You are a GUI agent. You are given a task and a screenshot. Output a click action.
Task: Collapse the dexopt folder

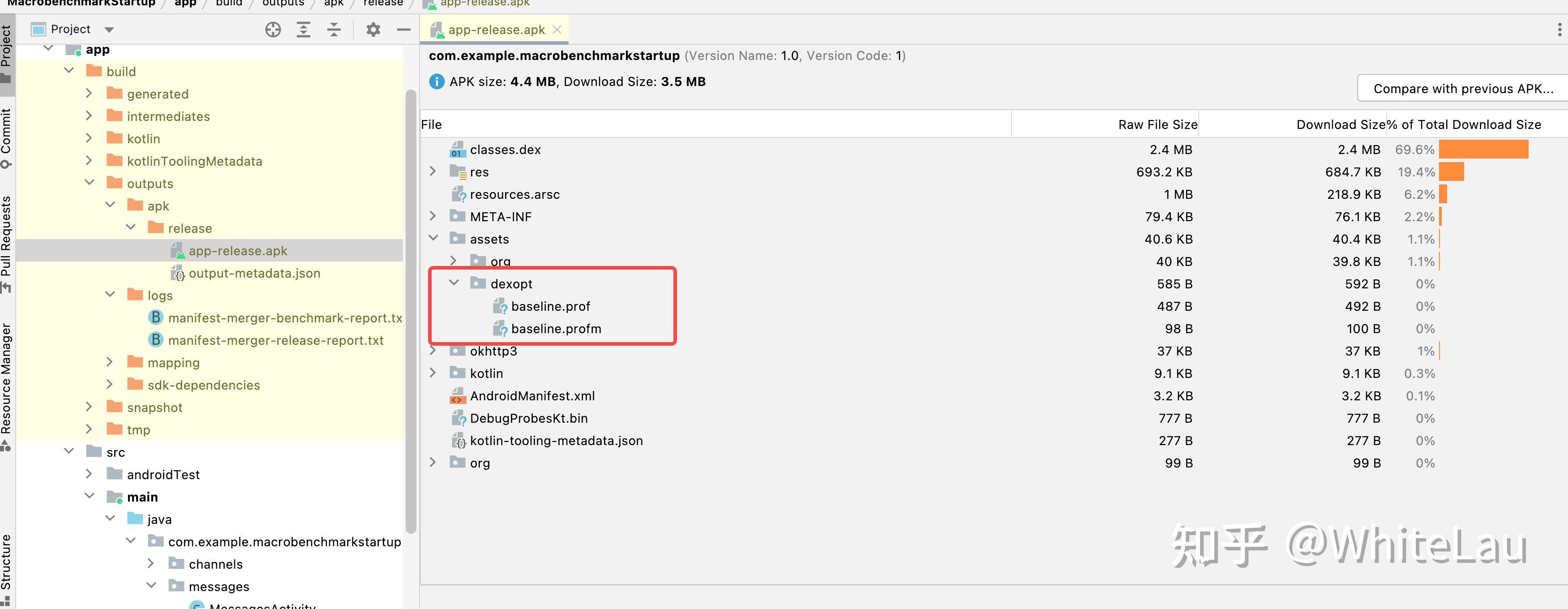click(454, 283)
